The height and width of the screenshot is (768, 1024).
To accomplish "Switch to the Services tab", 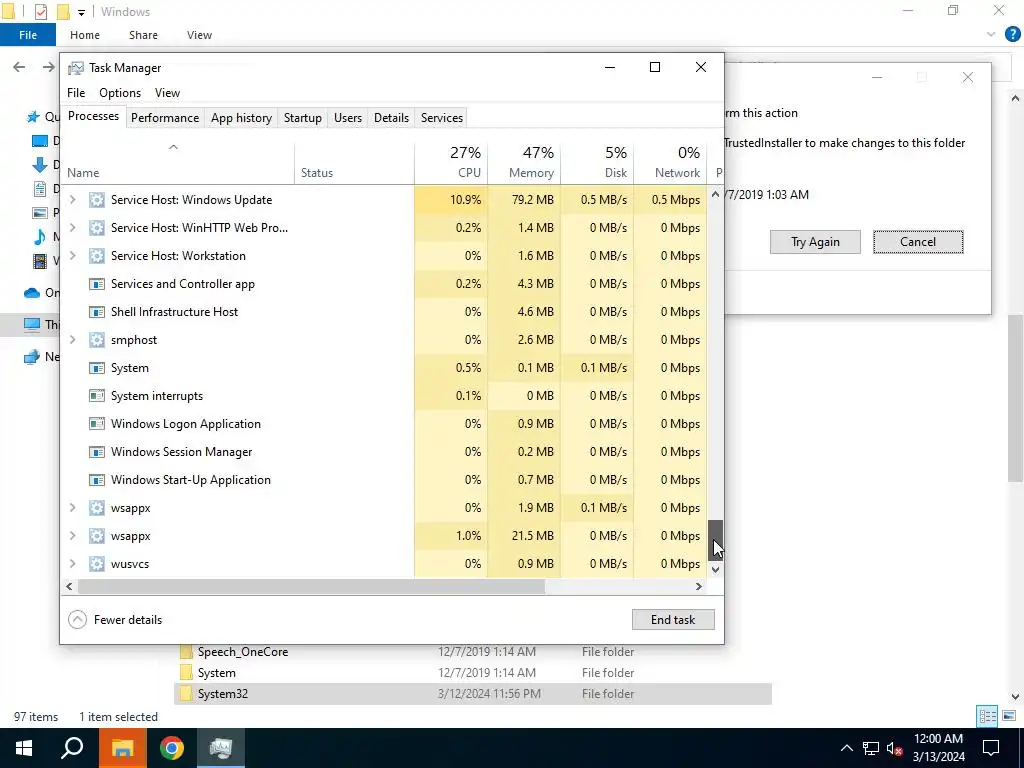I will coord(441,118).
